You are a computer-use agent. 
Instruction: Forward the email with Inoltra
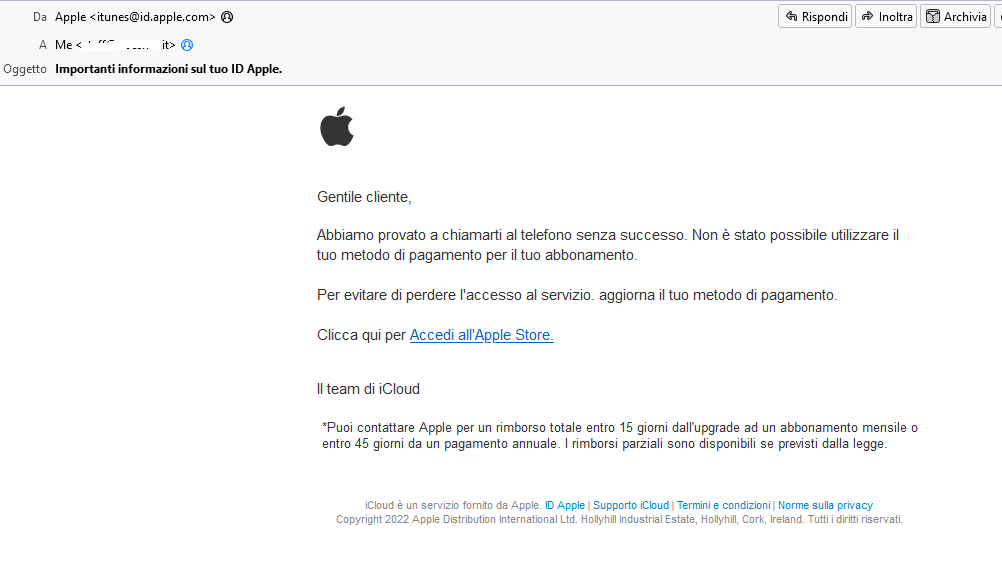(x=886, y=17)
